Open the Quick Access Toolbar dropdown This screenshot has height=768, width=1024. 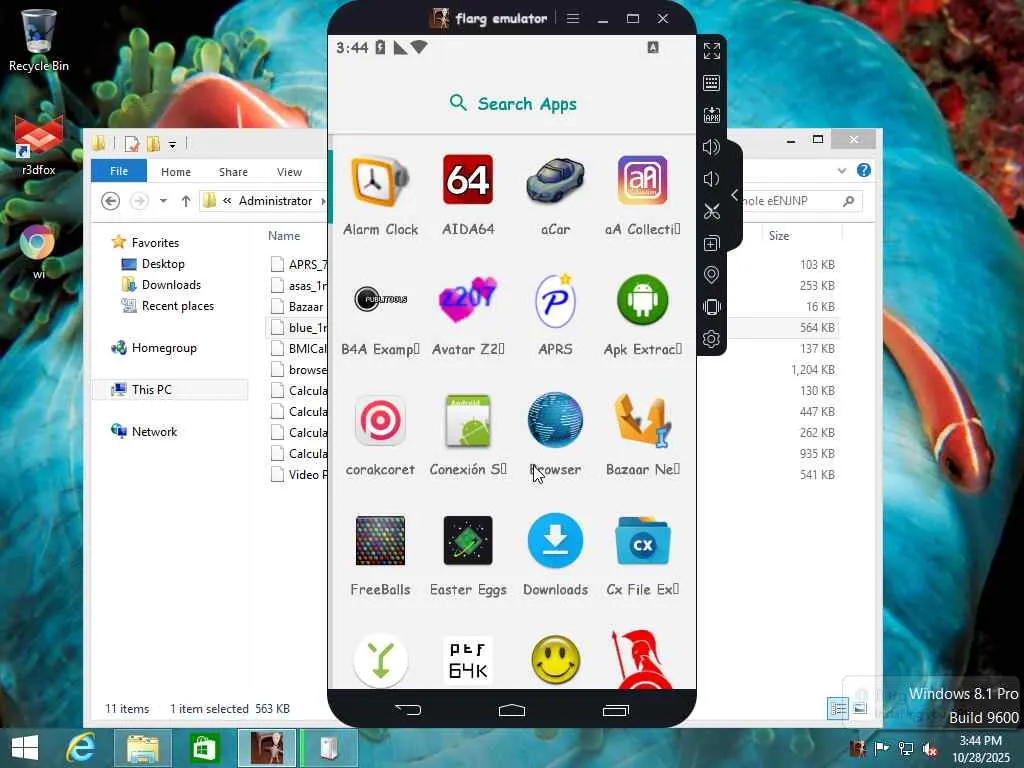(x=172, y=144)
